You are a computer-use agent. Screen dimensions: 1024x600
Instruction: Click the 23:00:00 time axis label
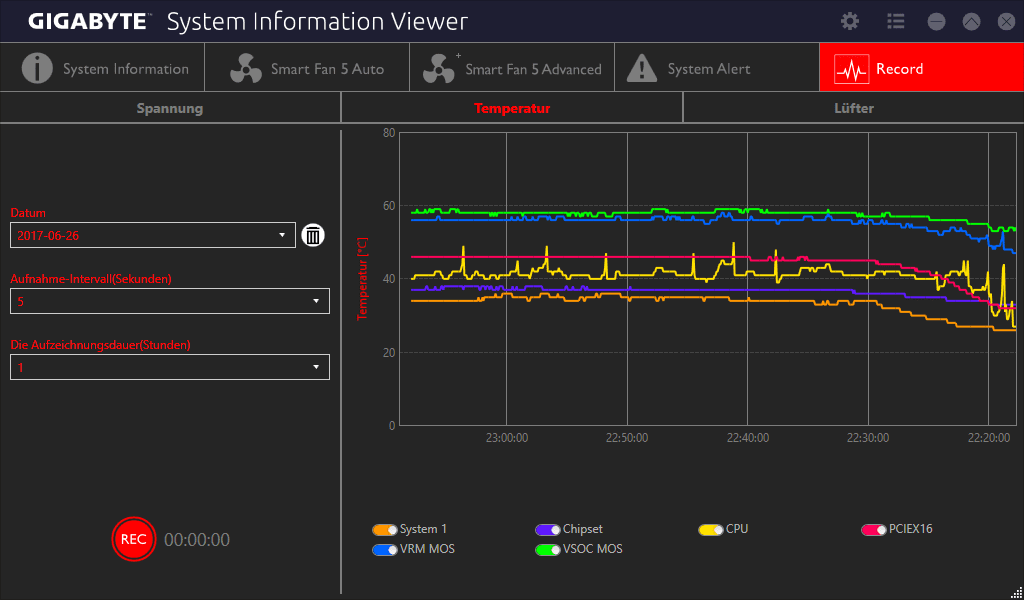point(507,438)
